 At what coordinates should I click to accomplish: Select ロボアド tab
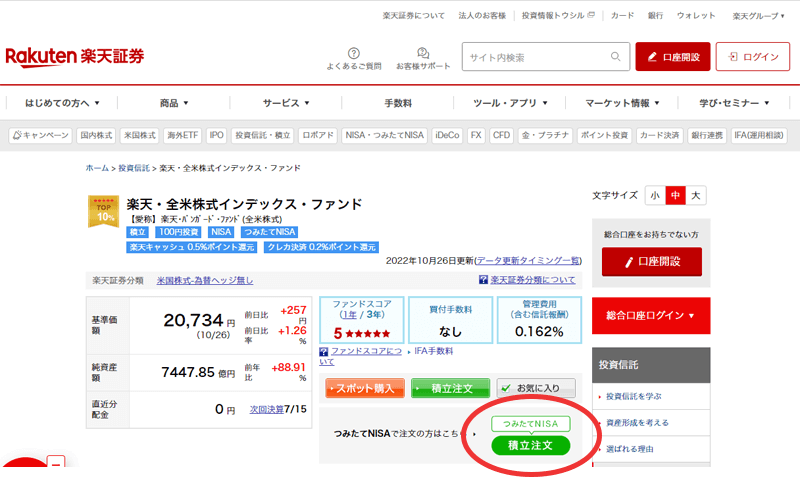point(317,135)
